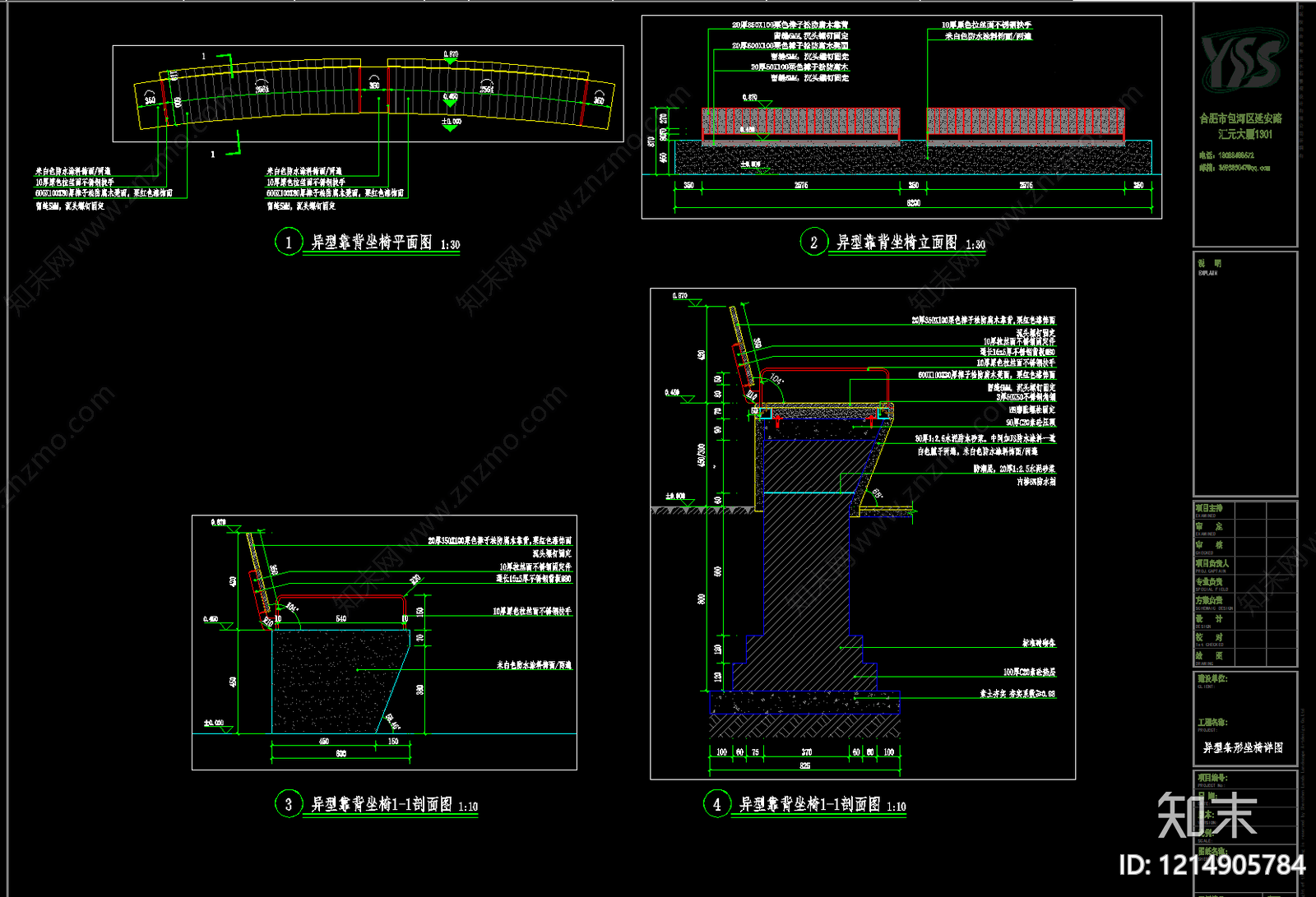Viewport: 1316px width, 897px height.
Task: Select the circled number 1 view marker
Action: pos(288,243)
